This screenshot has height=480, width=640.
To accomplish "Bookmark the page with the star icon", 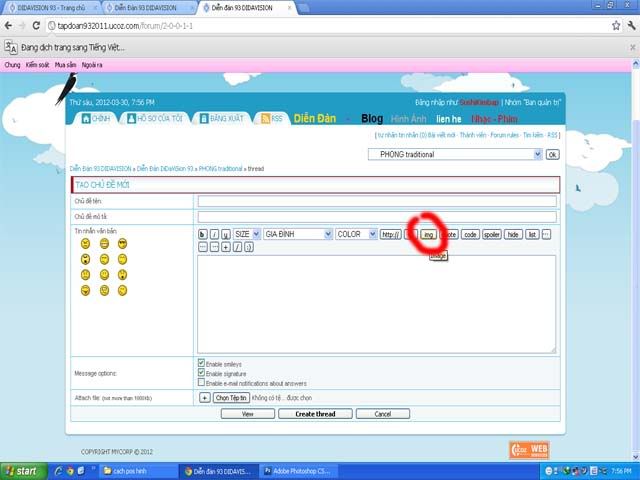I will coord(616,26).
